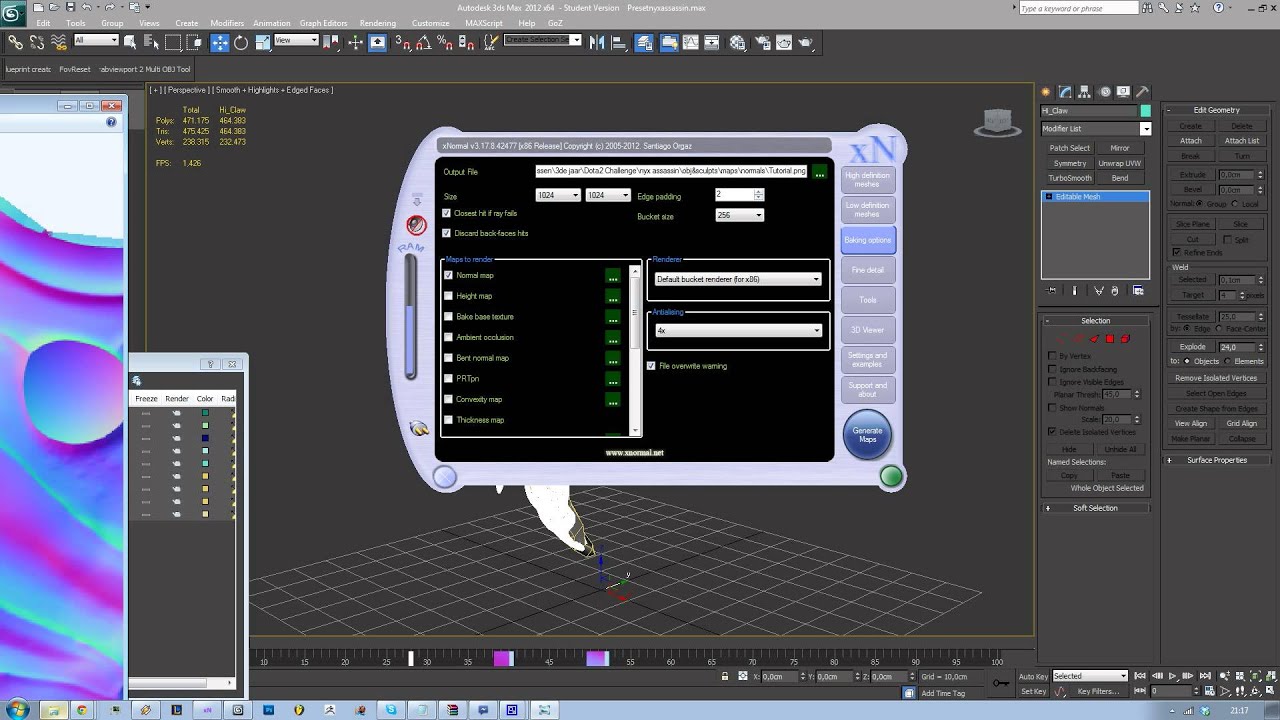
Task: Click the browse button for xNormal Output File
Action: click(820, 172)
